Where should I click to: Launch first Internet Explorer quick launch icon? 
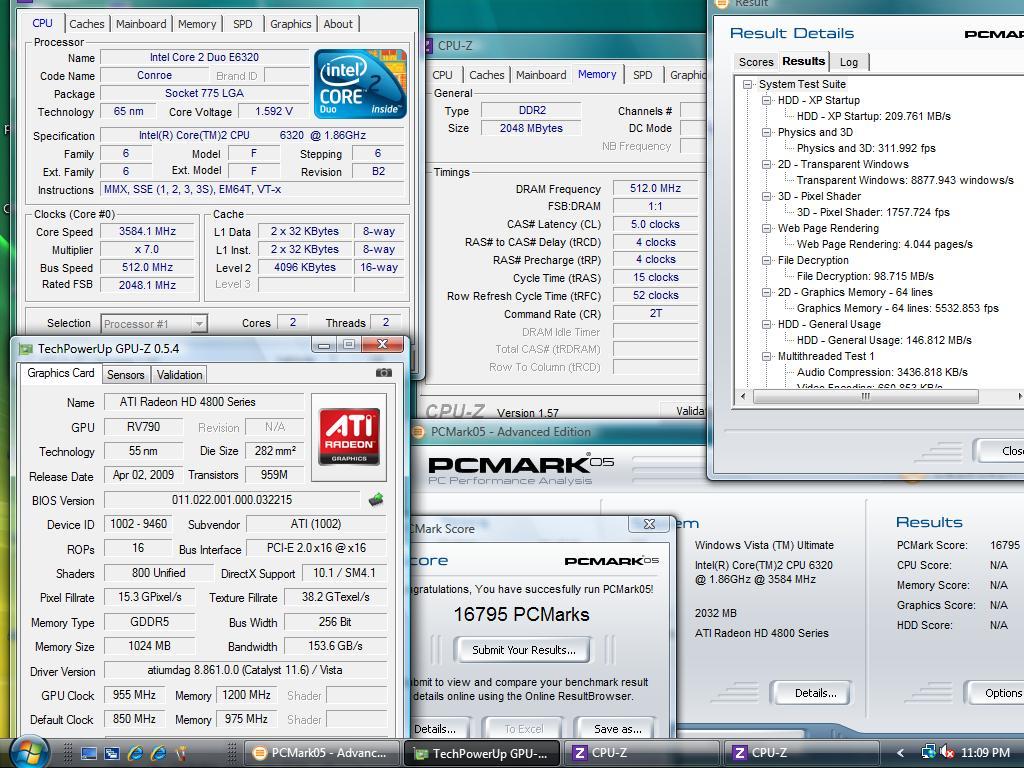(136, 753)
